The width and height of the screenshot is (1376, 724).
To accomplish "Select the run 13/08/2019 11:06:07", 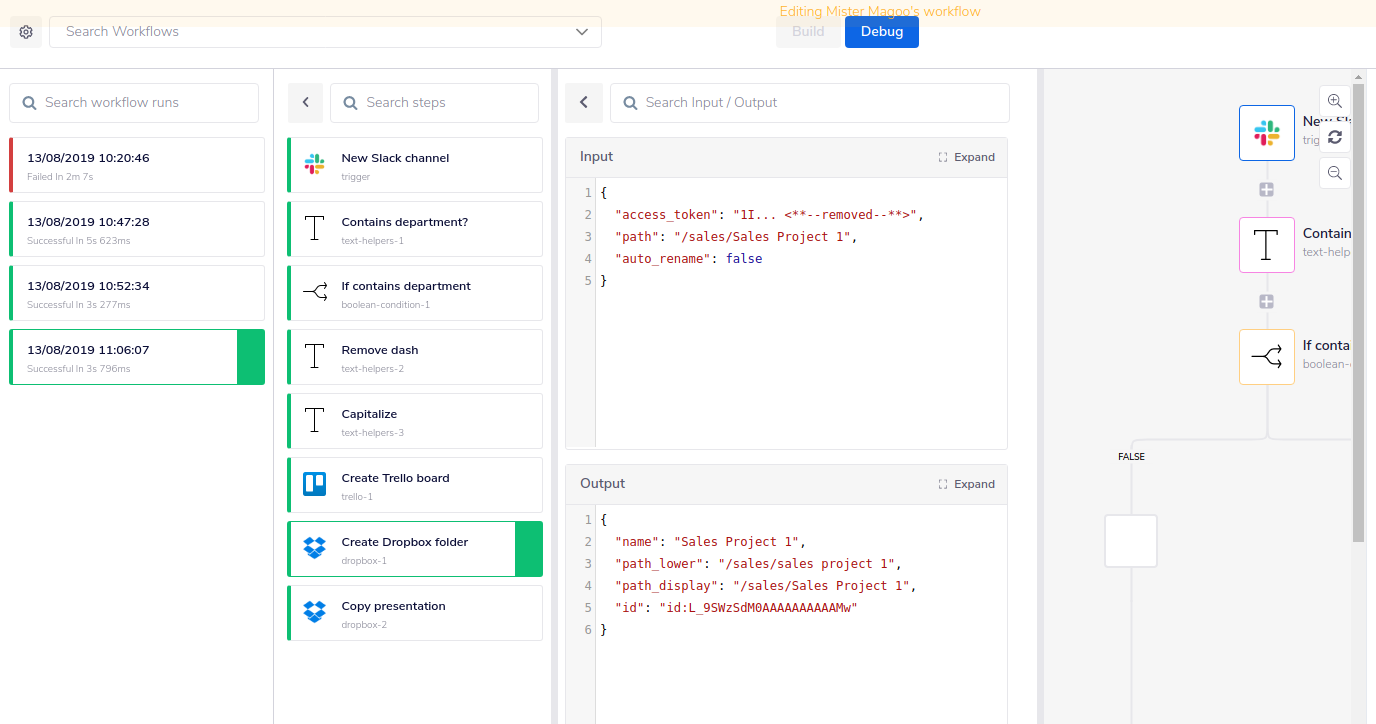I will click(137, 357).
